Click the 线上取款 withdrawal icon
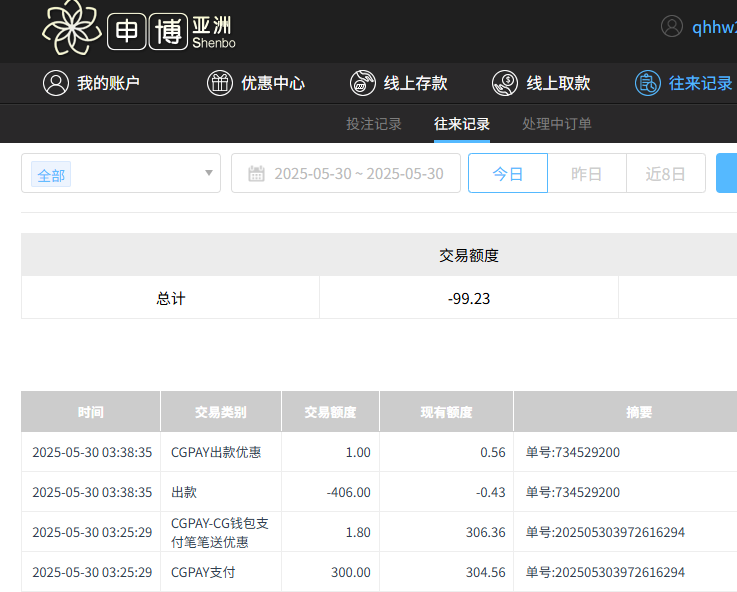Viewport: 737px width, 592px height. coord(505,83)
